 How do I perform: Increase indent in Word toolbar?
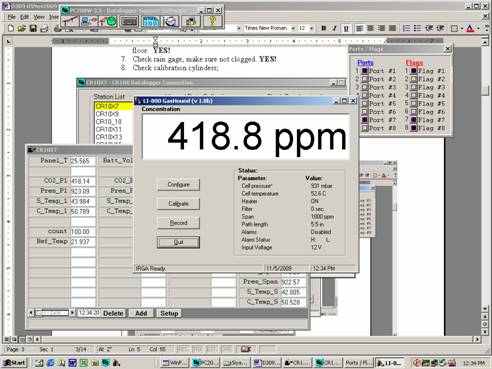tap(440, 28)
